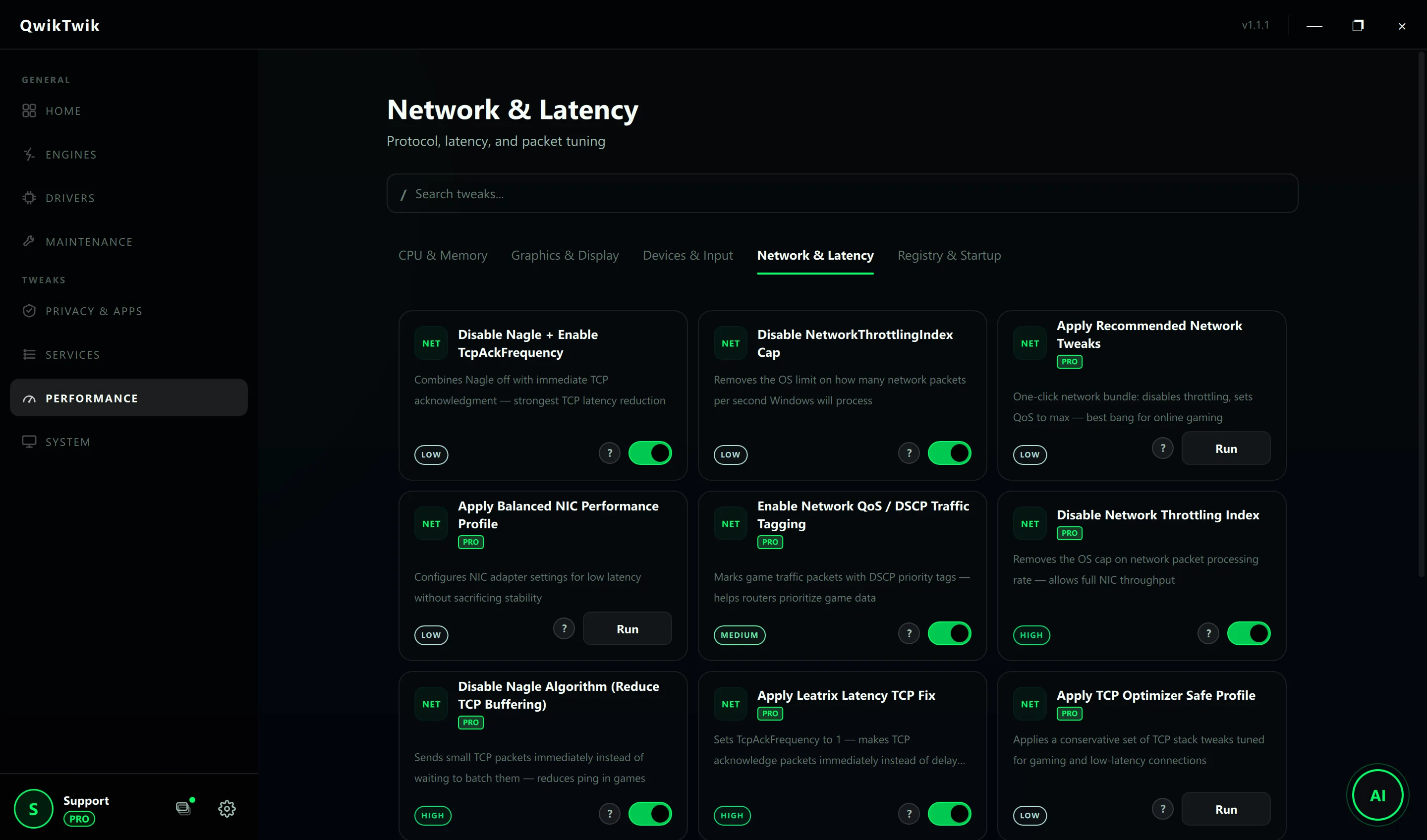Toggle Enable Network QoS / DSCP Traffic Tagging
Viewport: 1427px width, 840px height.
click(x=949, y=633)
